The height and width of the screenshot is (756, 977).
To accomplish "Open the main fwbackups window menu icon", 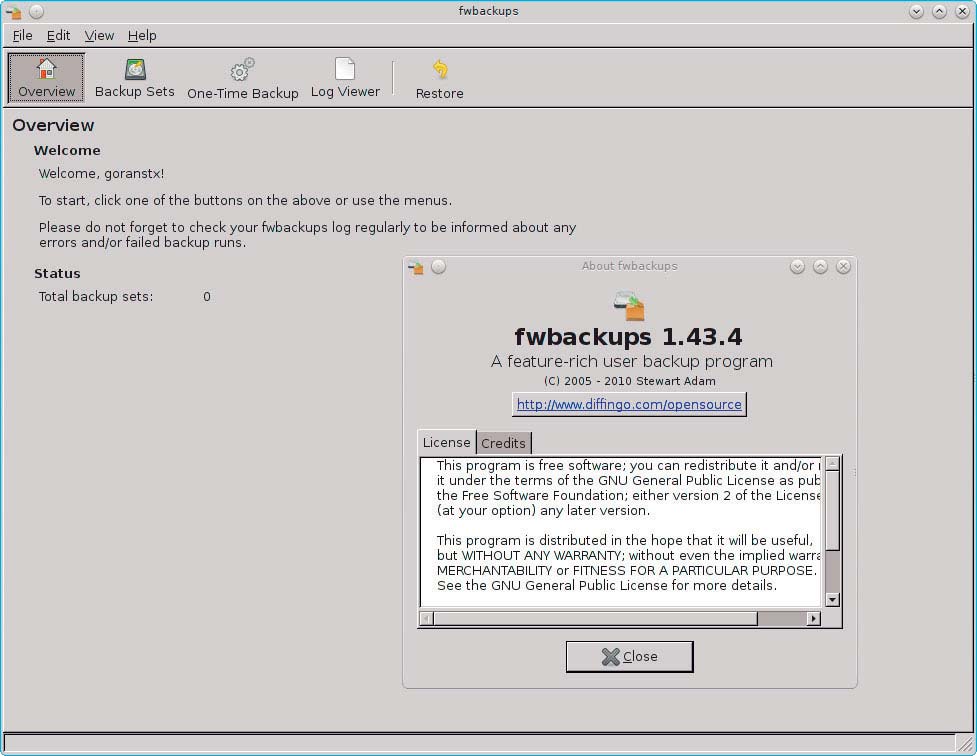I will pos(13,12).
